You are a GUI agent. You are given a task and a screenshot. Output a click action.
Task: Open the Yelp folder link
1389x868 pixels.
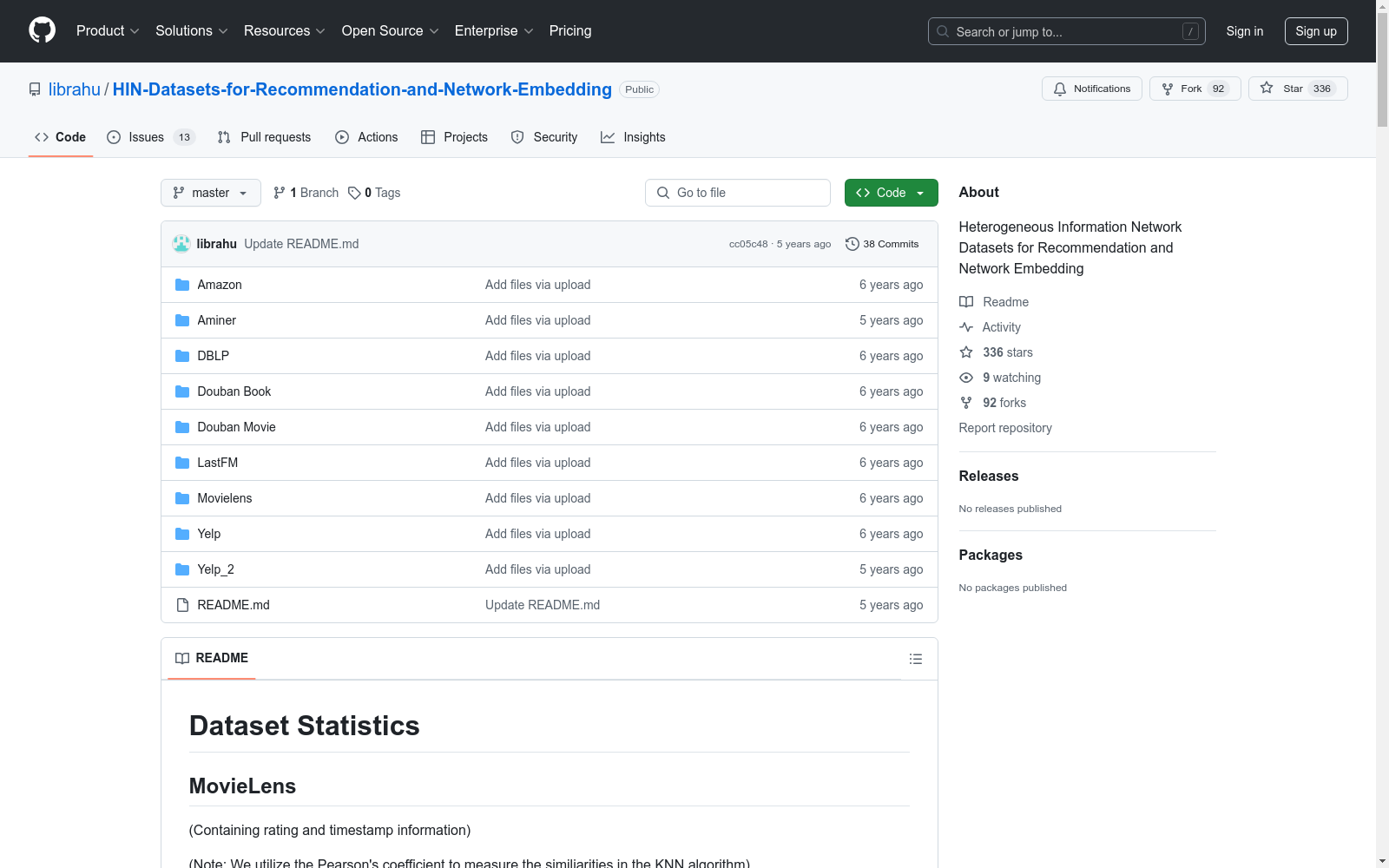(x=209, y=534)
